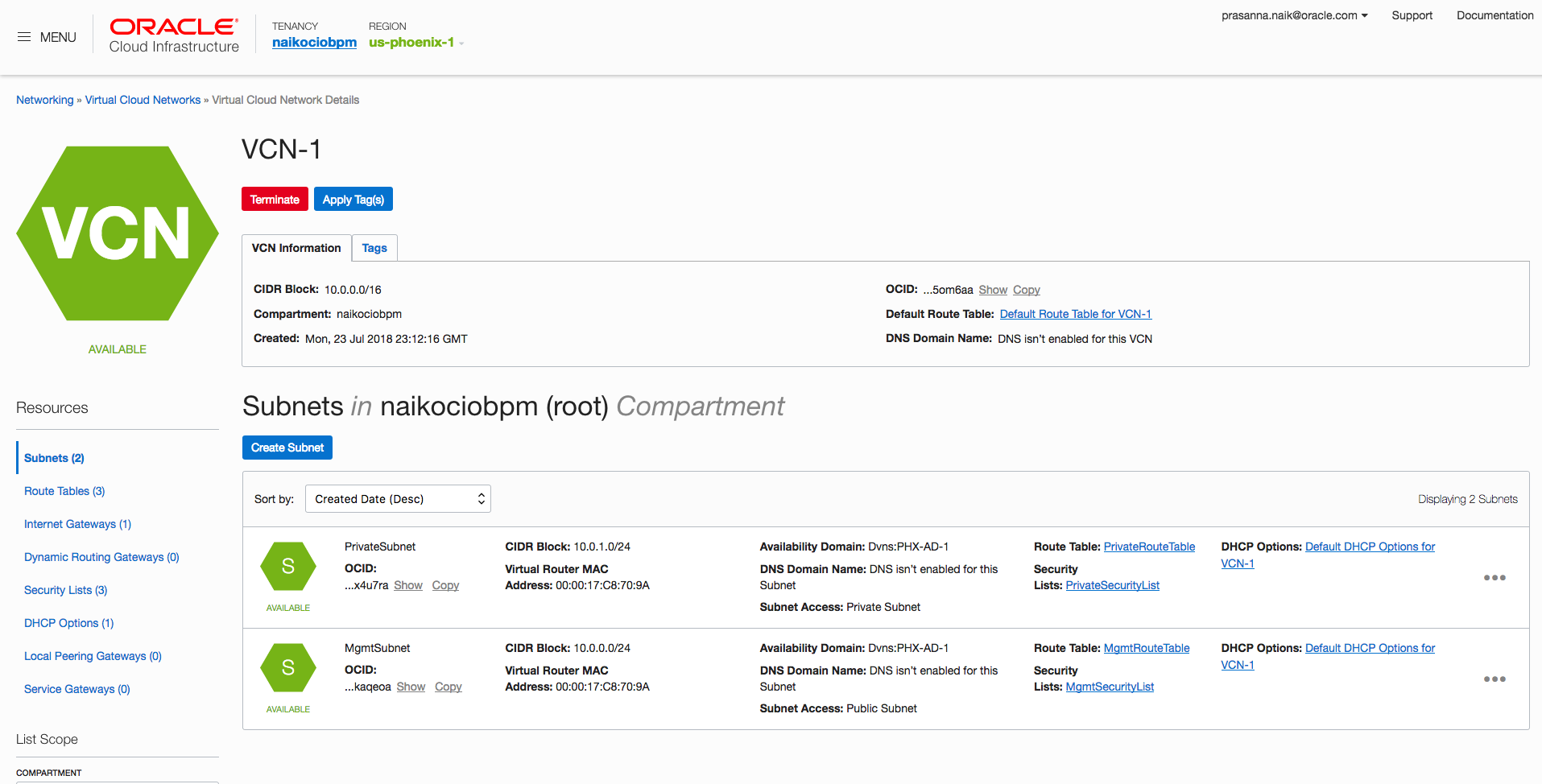Show the full VCN OCID
The width and height of the screenshot is (1542, 784).
993,290
